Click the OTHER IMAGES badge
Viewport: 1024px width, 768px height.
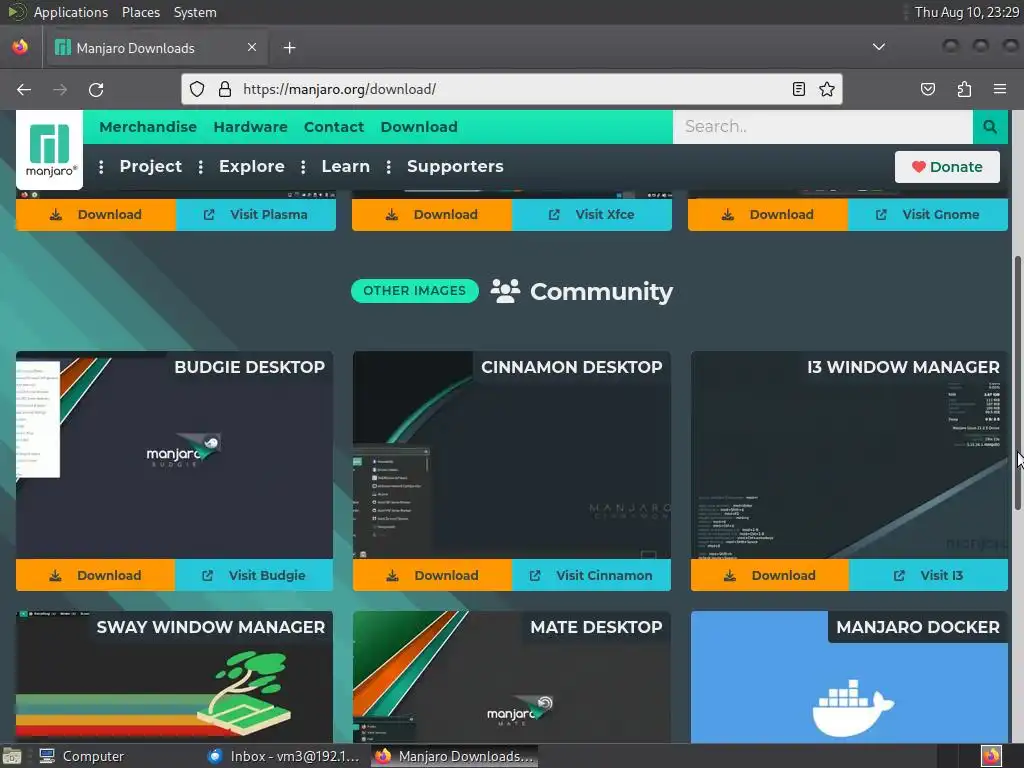tap(415, 291)
